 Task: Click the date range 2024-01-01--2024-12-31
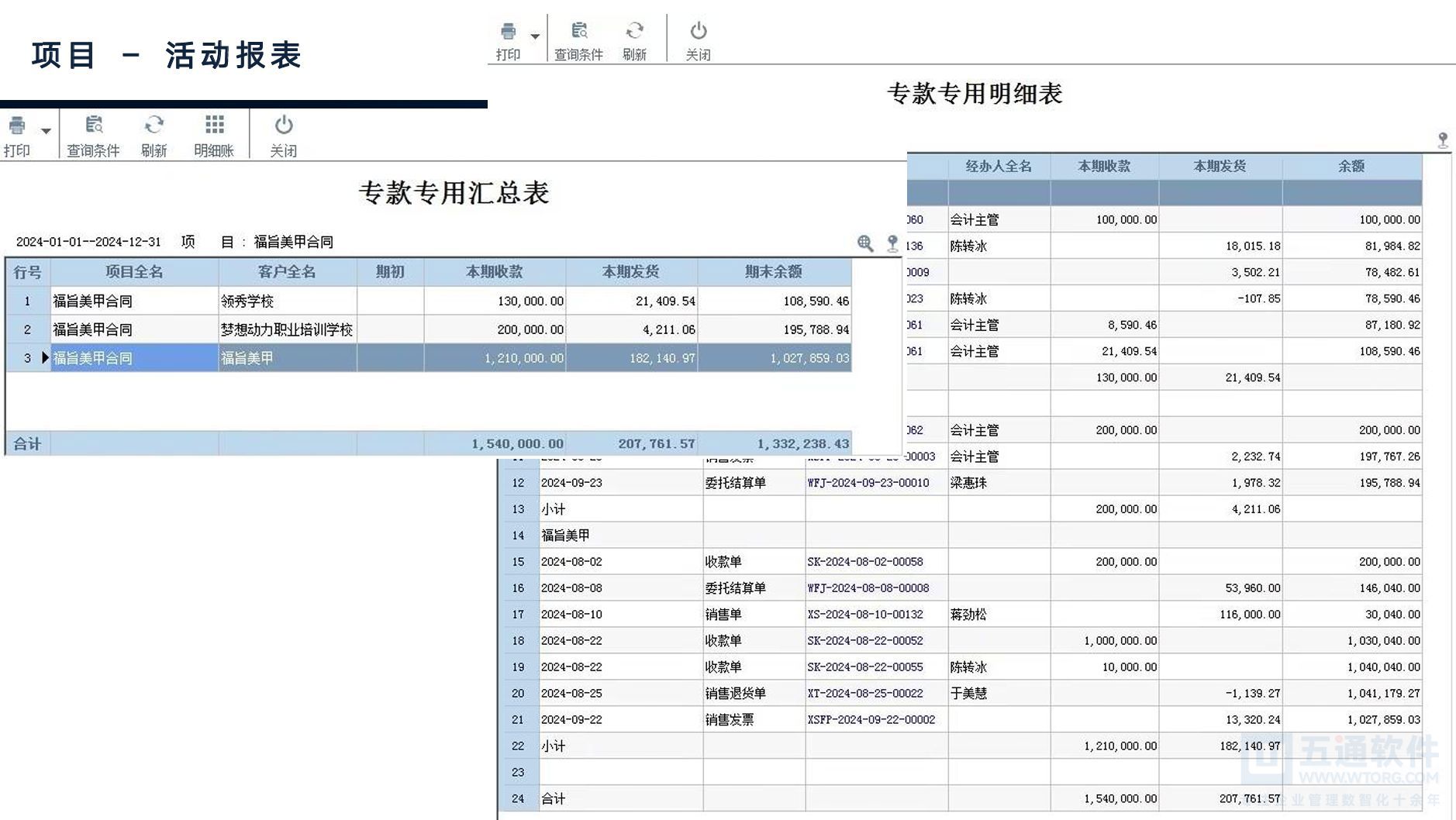[x=88, y=242]
